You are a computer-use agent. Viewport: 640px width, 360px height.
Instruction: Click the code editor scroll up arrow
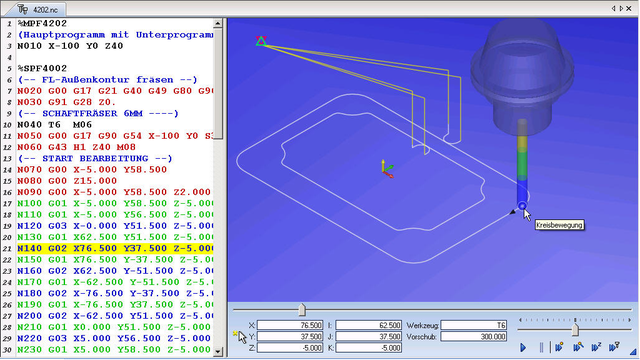(x=218, y=24)
